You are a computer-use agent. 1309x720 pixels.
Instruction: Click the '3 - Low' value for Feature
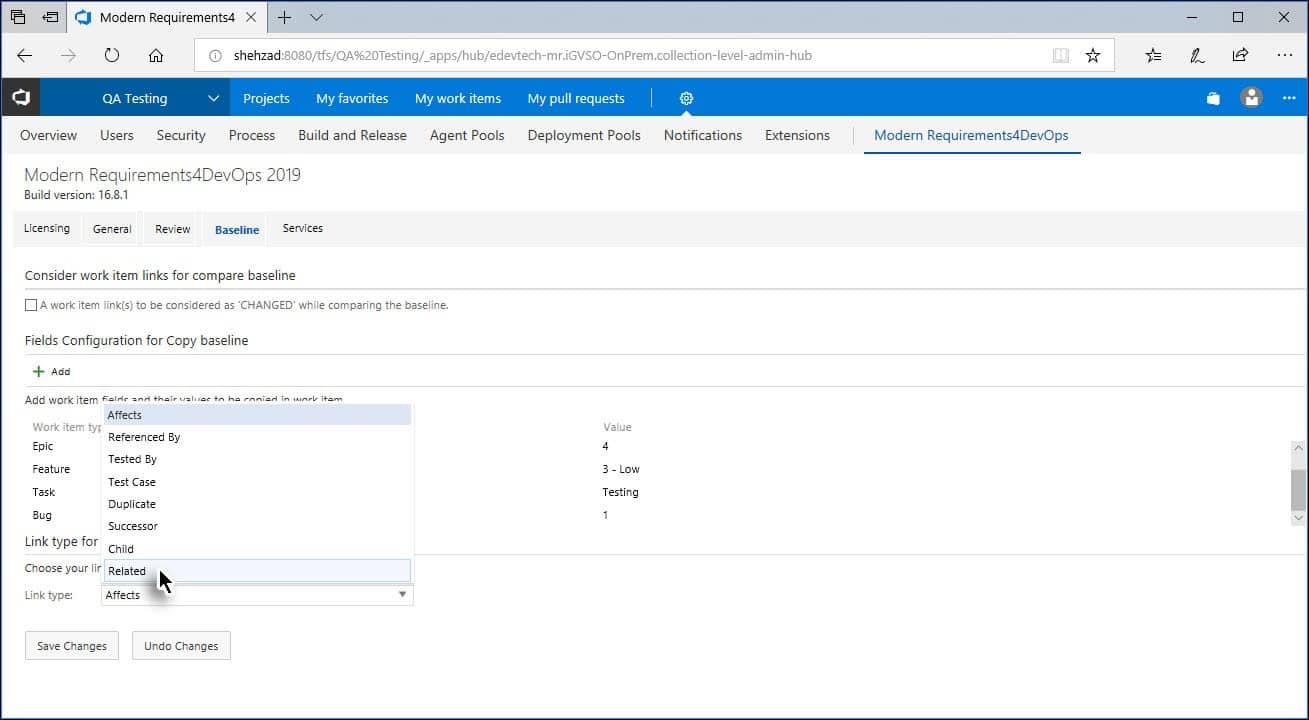coord(621,469)
